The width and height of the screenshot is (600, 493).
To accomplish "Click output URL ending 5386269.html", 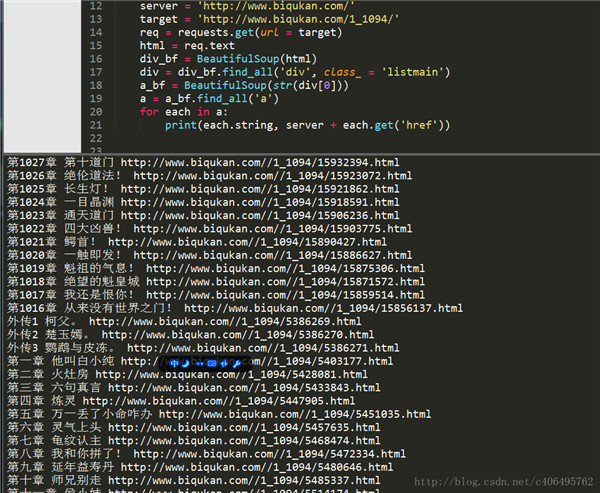I will tap(225, 322).
